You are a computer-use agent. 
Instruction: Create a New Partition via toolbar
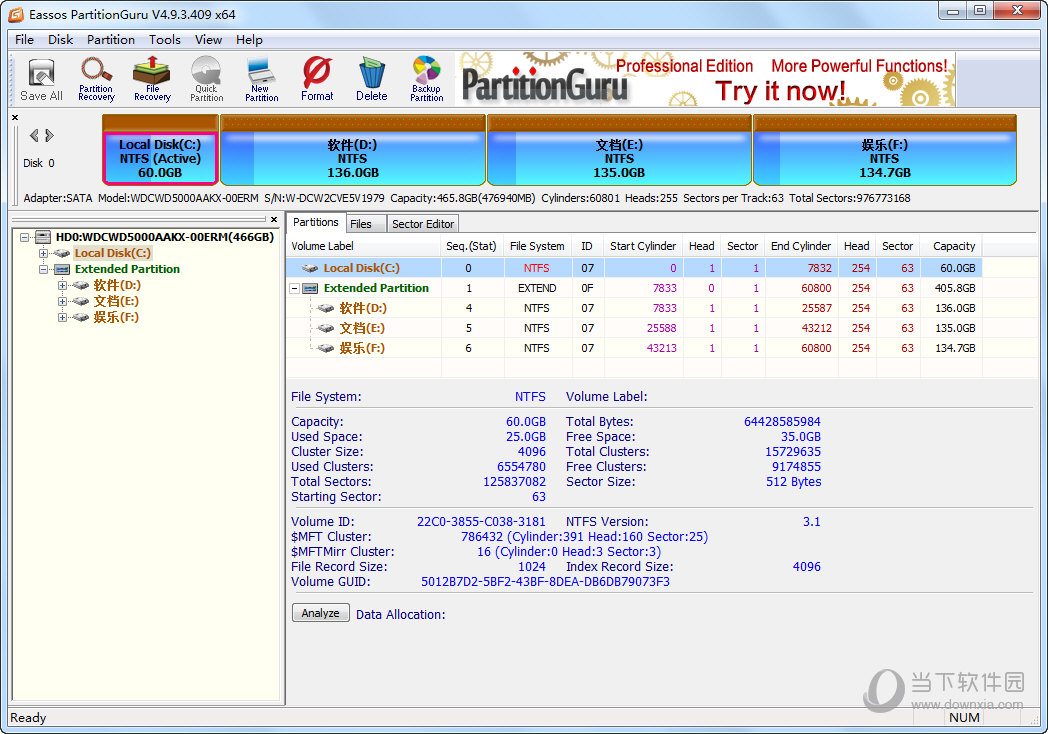261,80
